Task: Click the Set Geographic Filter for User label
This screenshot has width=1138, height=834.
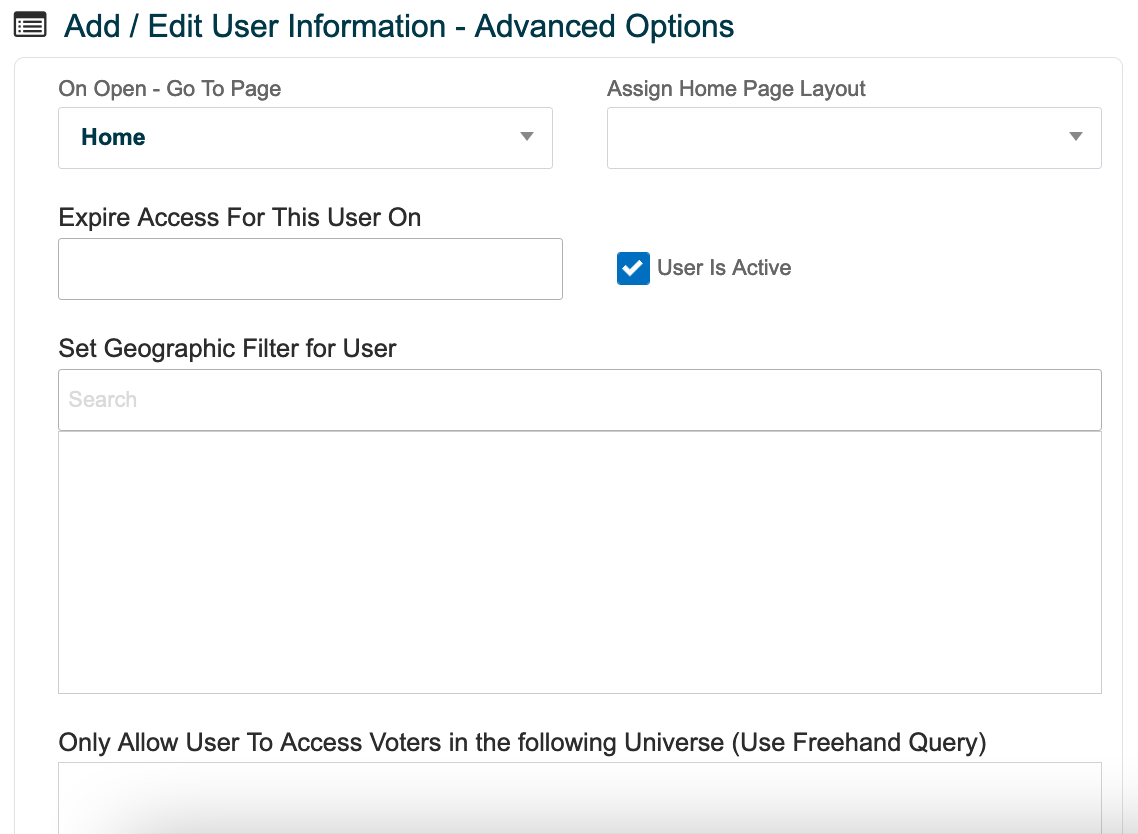Action: 227,348
